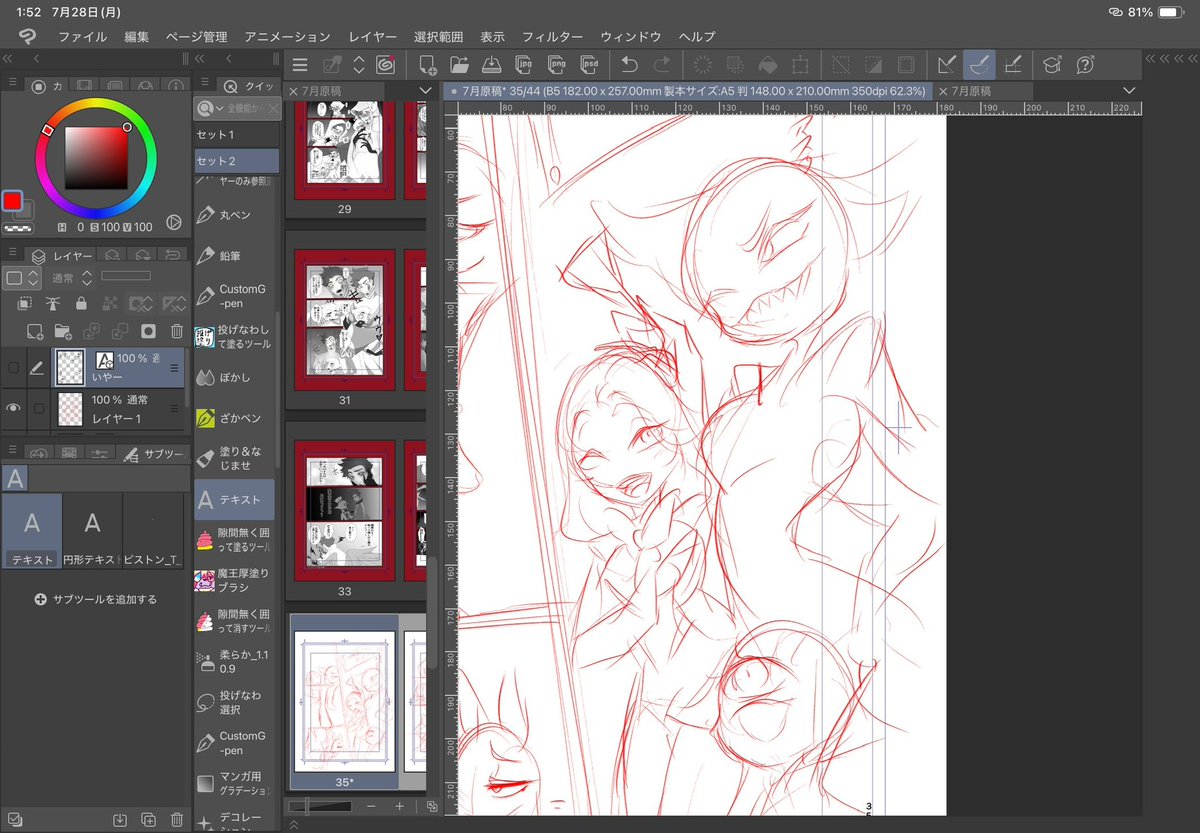Open the color panel hamburger menu
The height and width of the screenshot is (833, 1200).
[13, 83]
